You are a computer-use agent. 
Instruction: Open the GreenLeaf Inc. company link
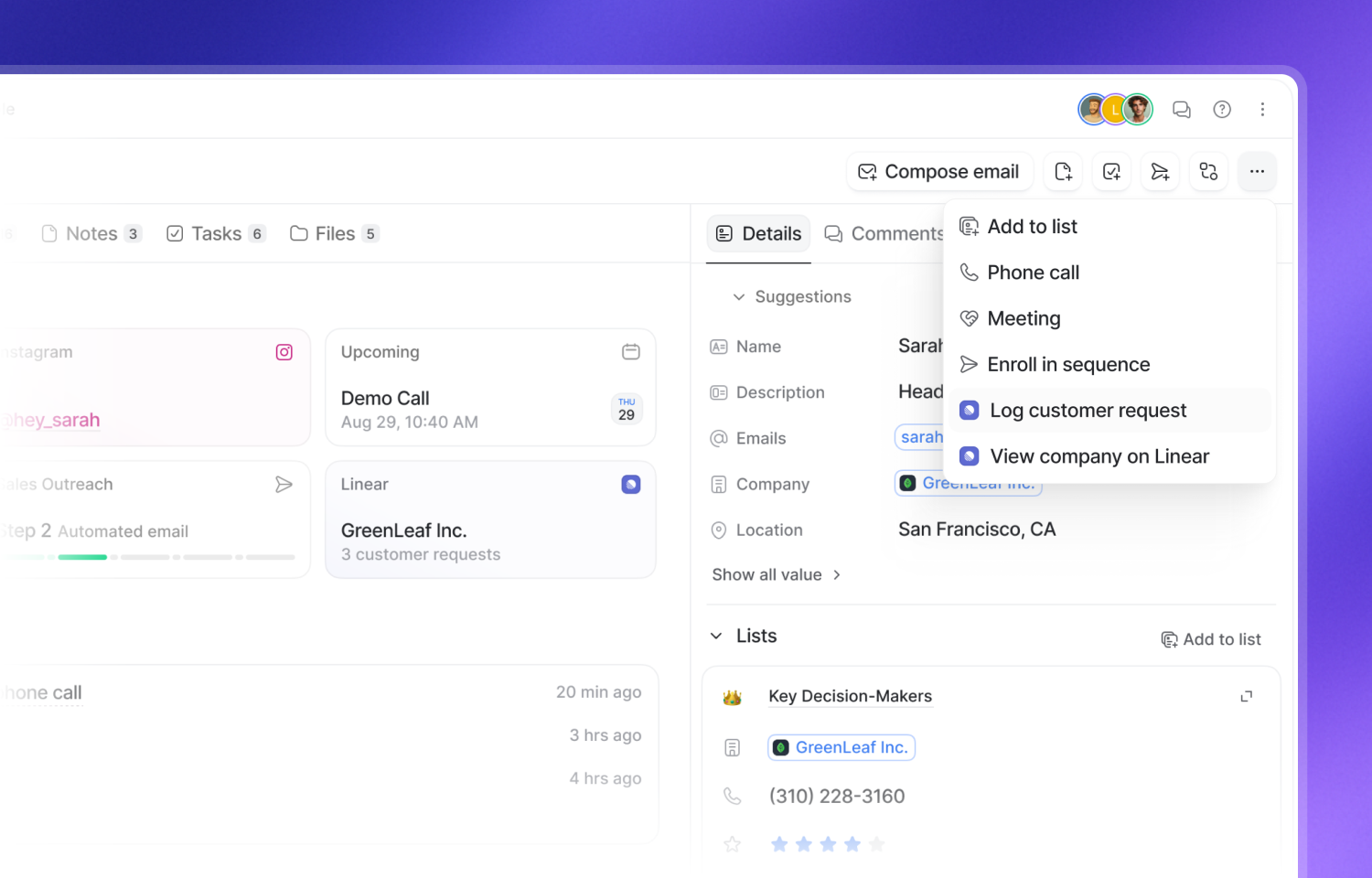point(841,746)
